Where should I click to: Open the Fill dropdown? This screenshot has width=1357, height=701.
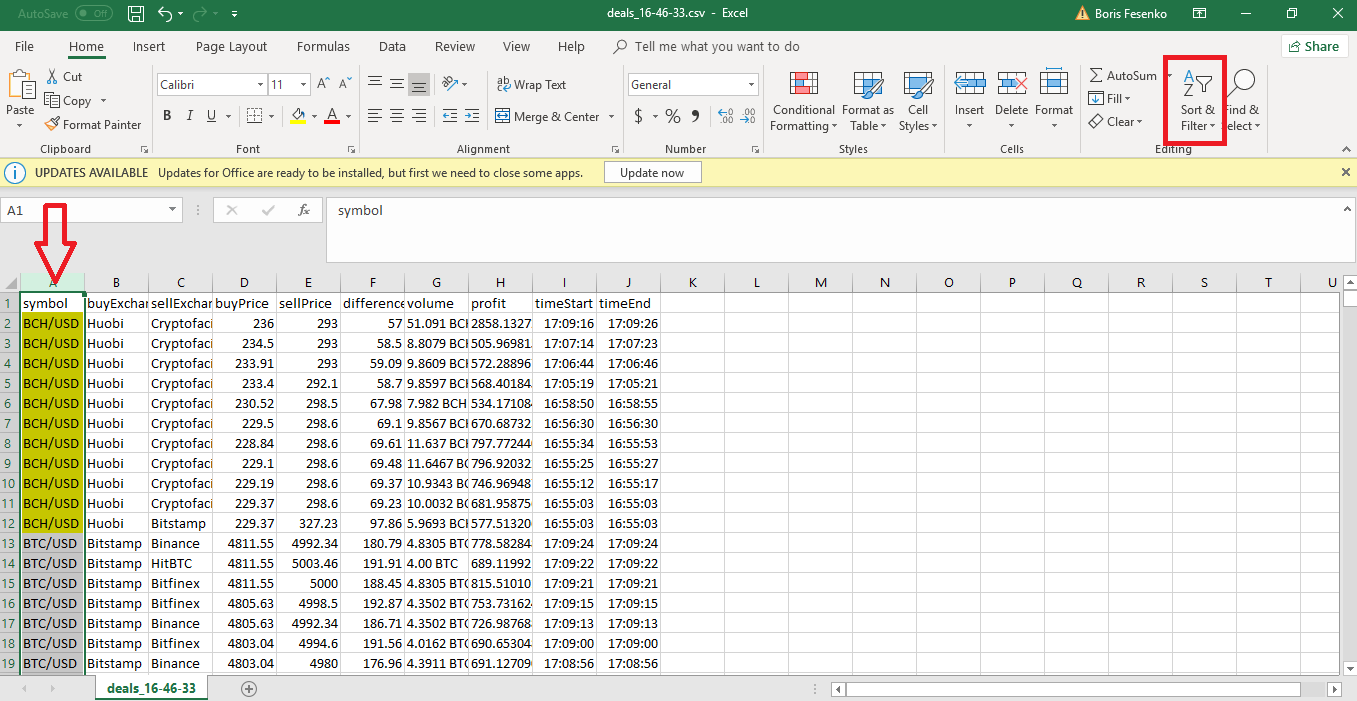[x=1110, y=99]
